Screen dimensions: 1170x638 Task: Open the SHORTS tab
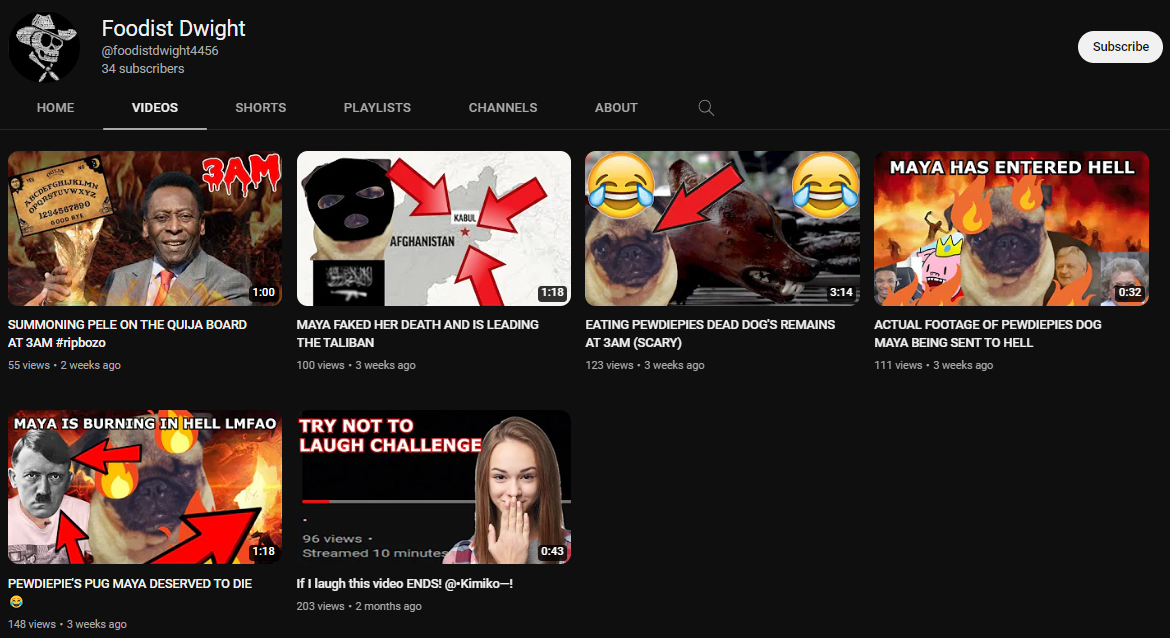[261, 108]
